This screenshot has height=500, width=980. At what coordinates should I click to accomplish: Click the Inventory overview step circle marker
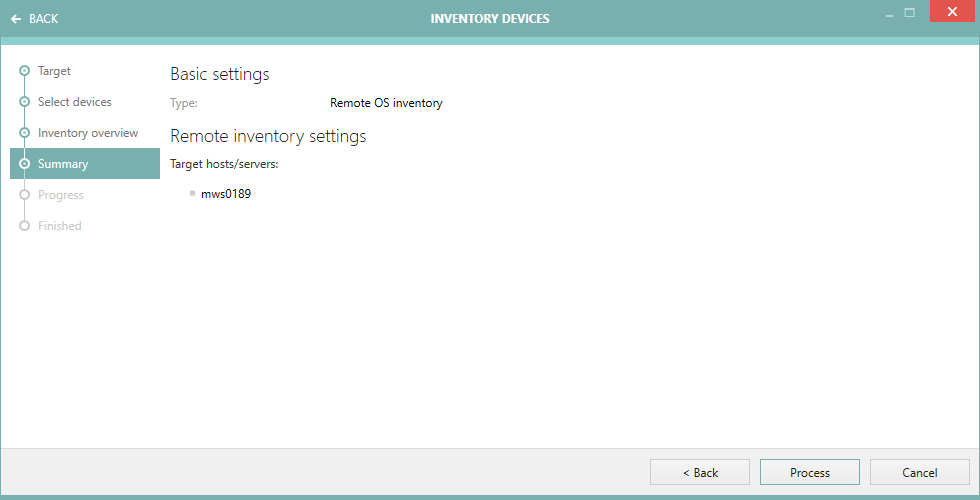coord(24,133)
